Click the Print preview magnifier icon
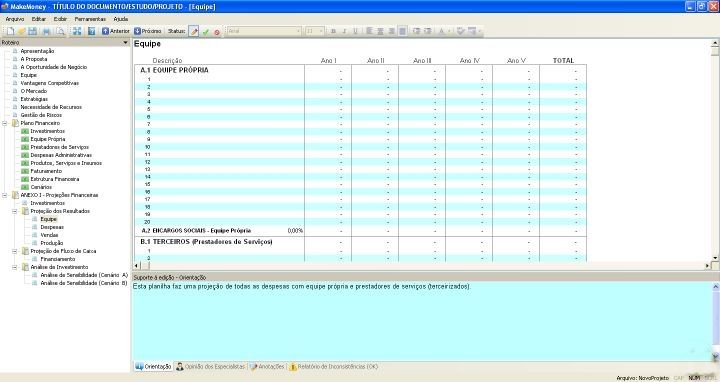The image size is (720, 382). (x=60, y=31)
